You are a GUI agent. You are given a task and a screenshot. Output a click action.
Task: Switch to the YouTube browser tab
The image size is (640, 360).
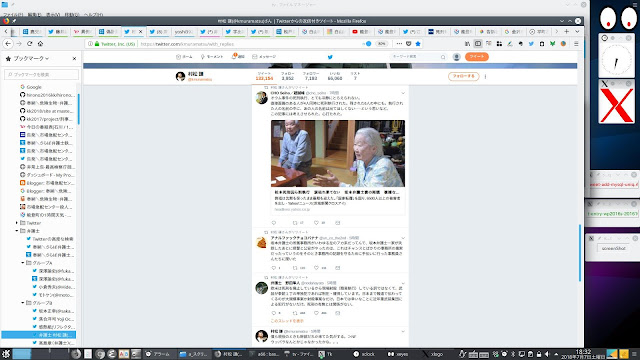361,31
